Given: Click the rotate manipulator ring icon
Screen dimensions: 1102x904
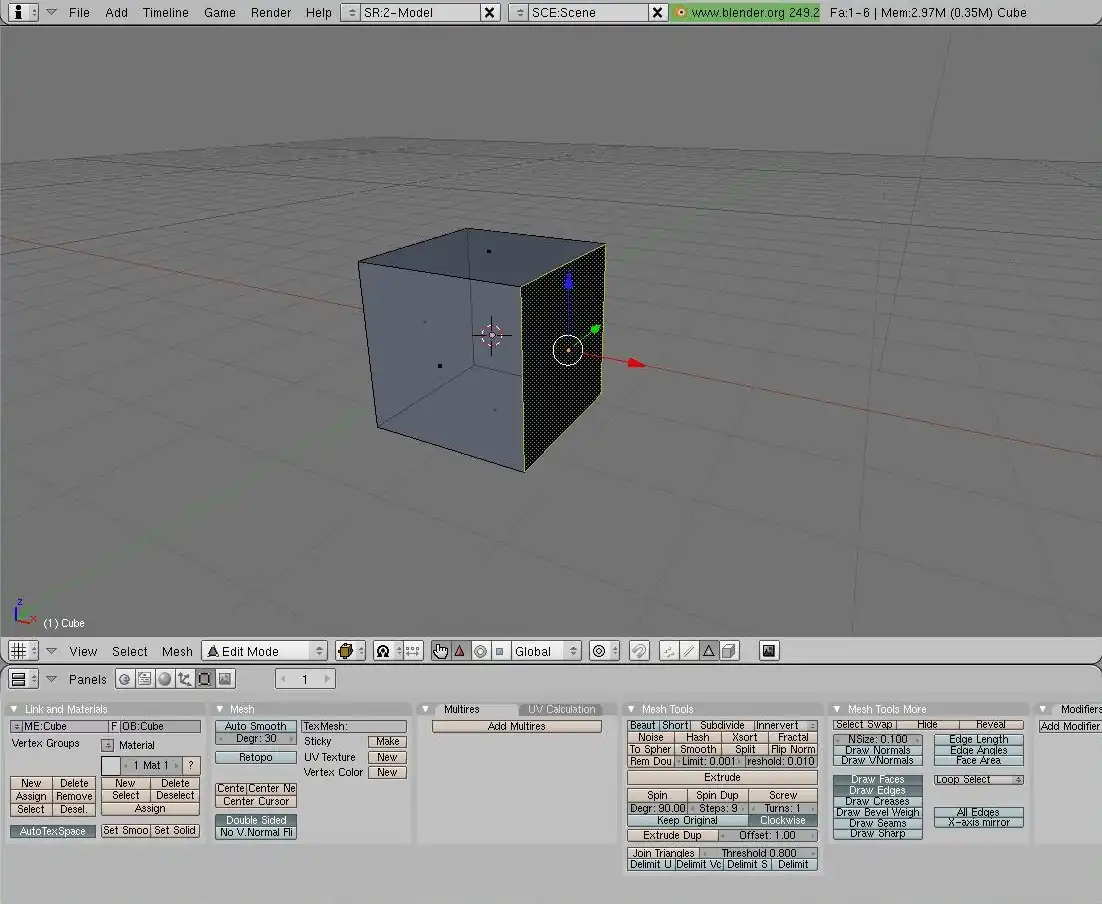Looking at the screenshot, I should (x=480, y=651).
